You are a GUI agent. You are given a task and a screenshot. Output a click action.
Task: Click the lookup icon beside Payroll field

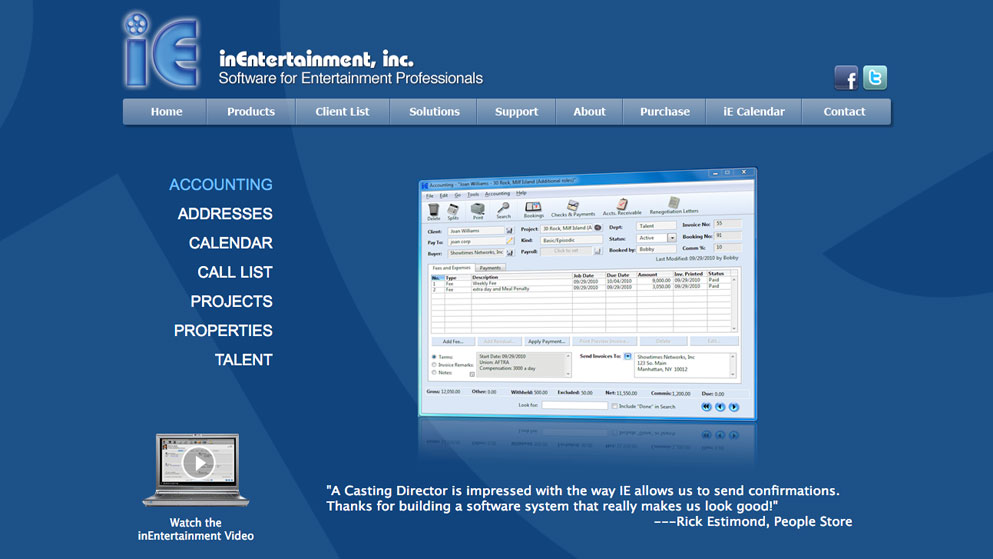click(x=597, y=251)
